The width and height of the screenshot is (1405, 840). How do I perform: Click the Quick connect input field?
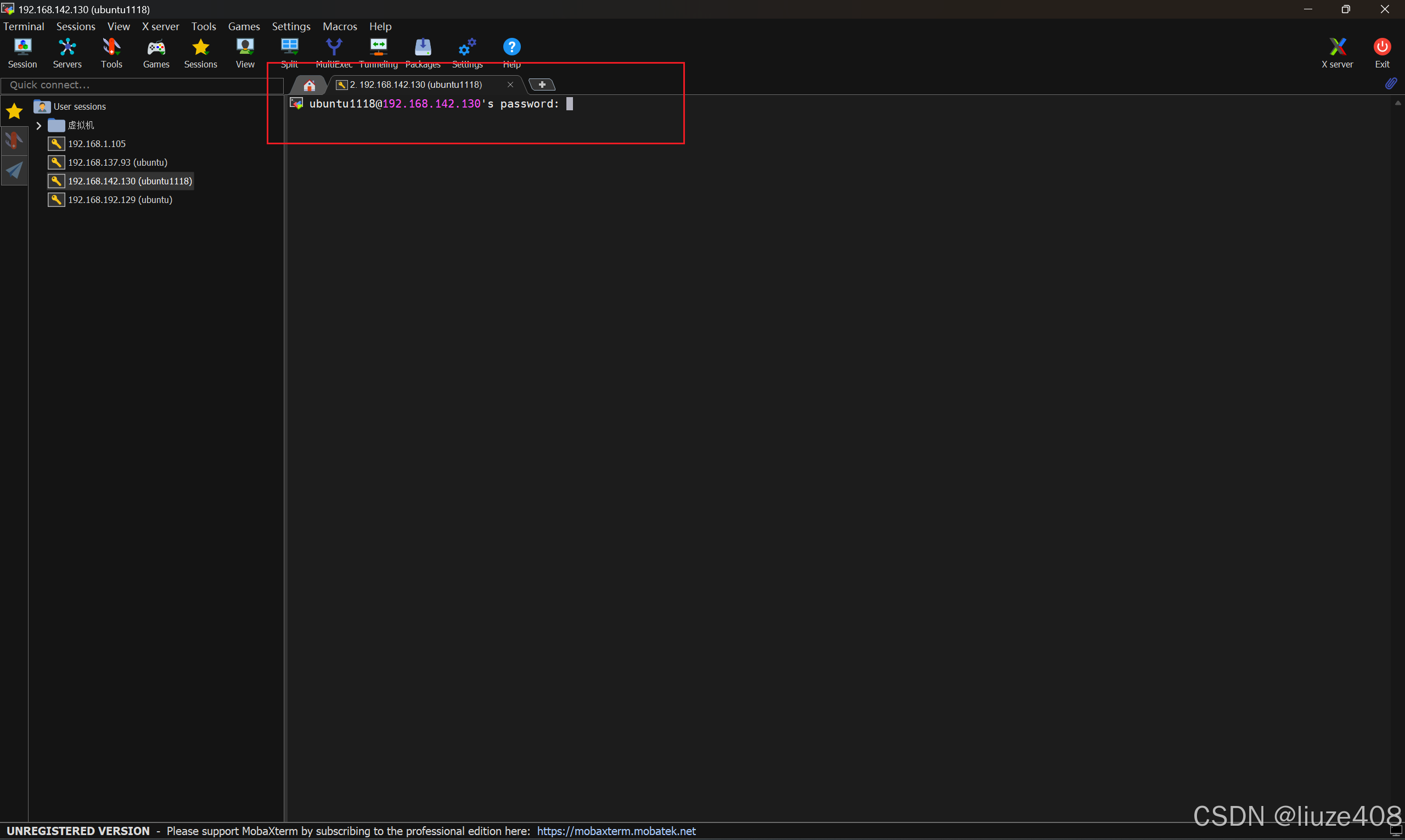[142, 85]
